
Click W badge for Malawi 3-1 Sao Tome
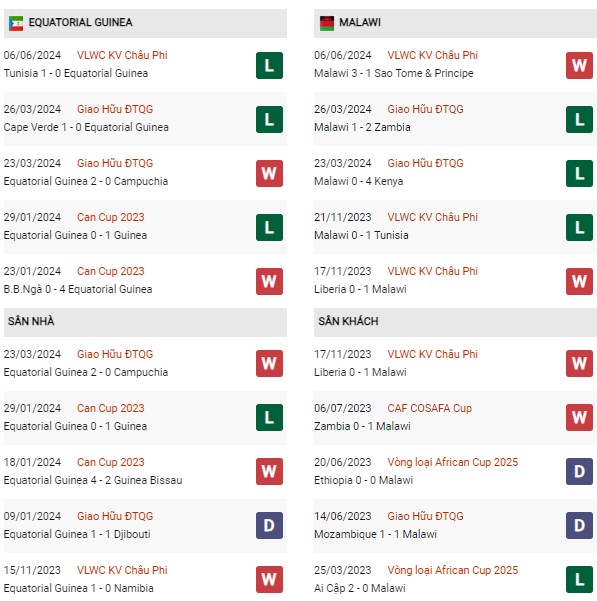coord(579,66)
